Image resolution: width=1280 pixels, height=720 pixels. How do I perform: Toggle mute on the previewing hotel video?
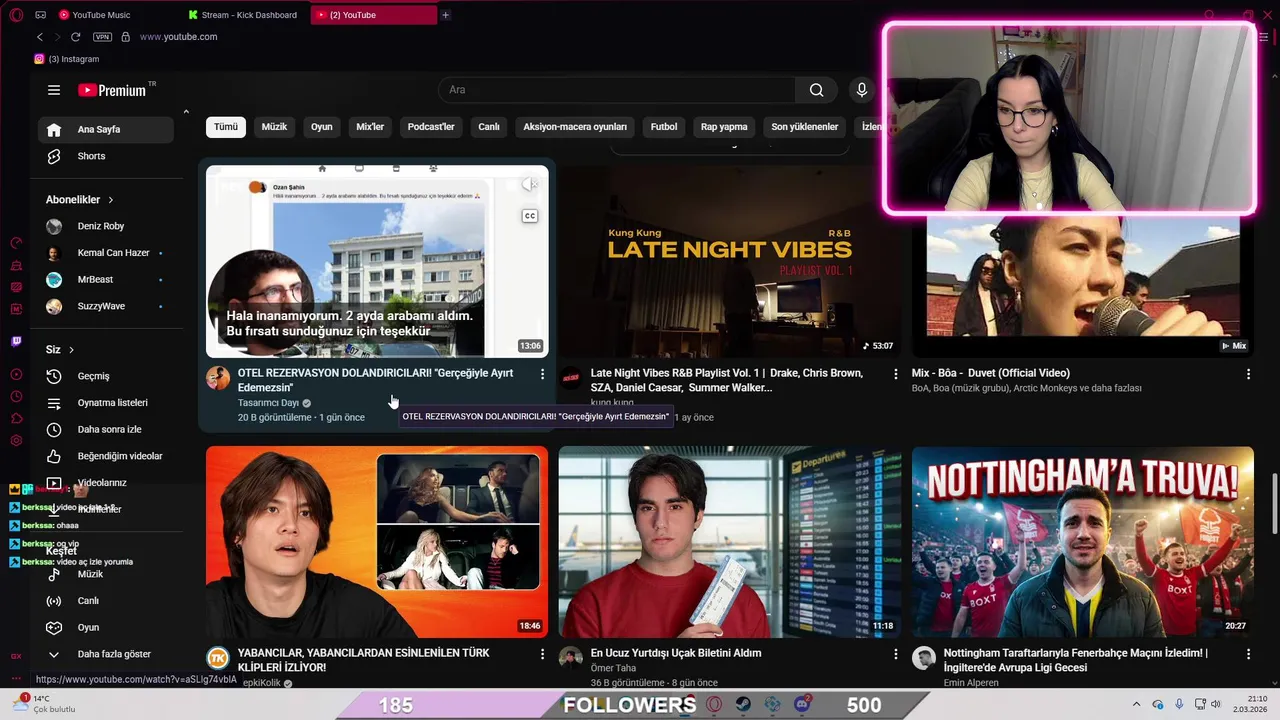tap(530, 185)
